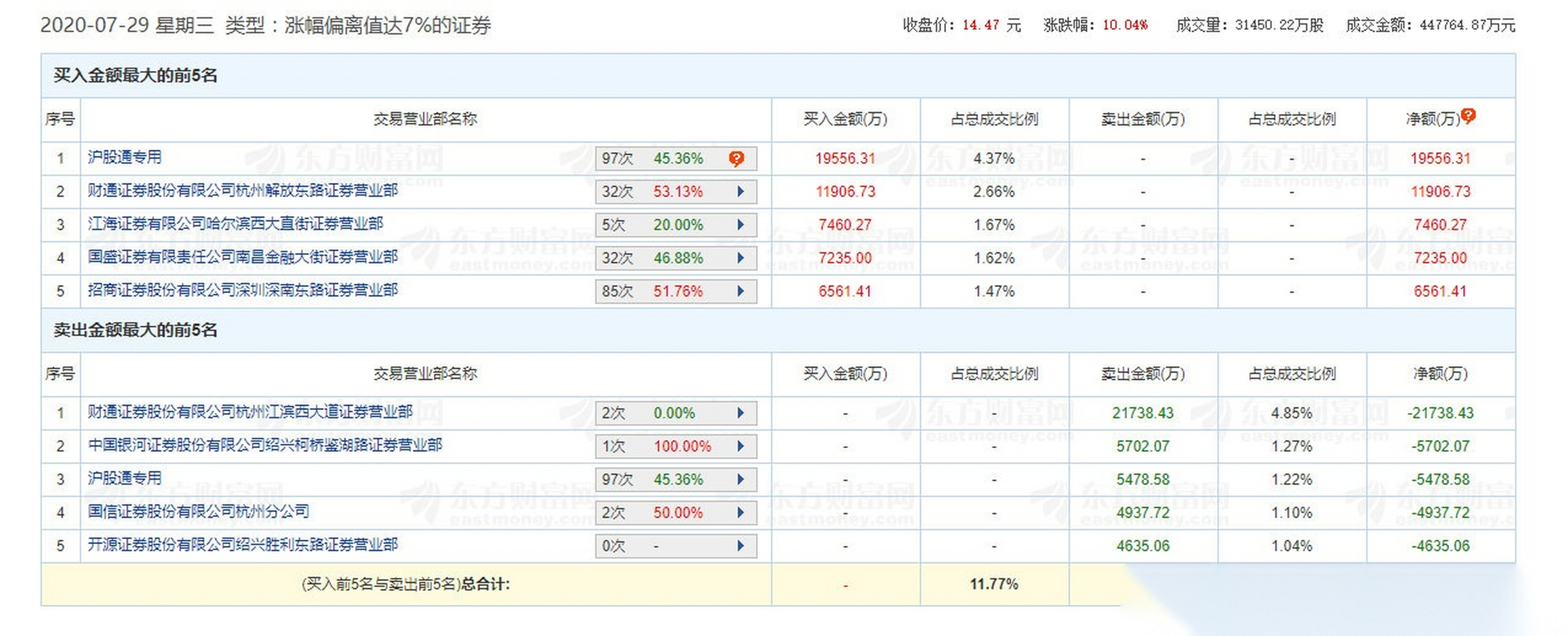The image size is (1568, 636).
Task: Open 国信证券股份有限公司杭州分公司 link
Action: coord(198,512)
